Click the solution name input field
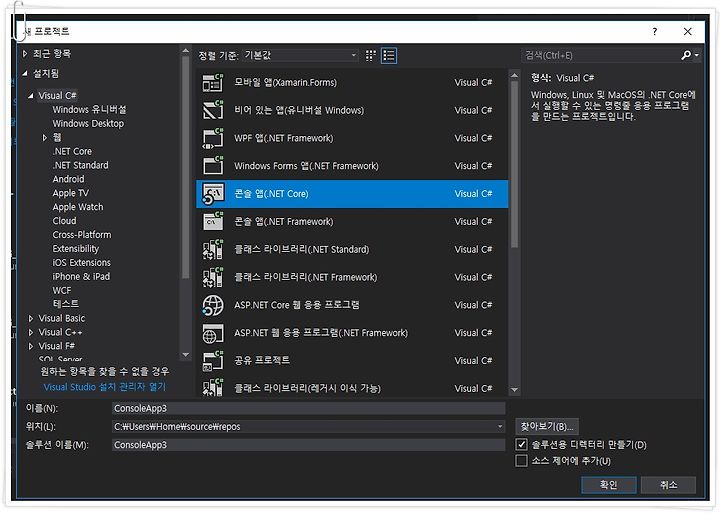Screen dimensions: 720x514 309,445
